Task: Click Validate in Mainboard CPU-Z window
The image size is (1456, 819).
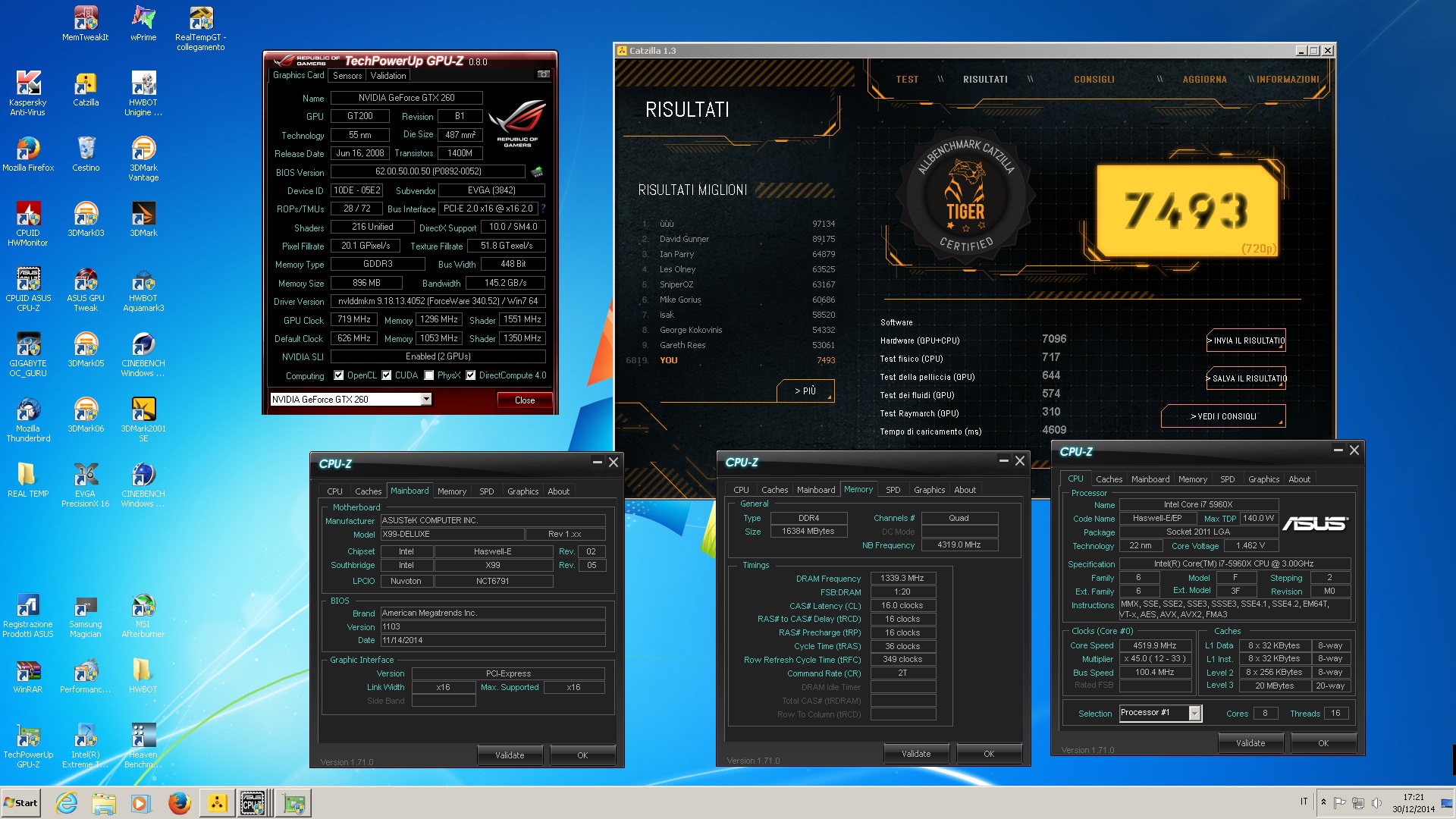Action: coord(510,755)
